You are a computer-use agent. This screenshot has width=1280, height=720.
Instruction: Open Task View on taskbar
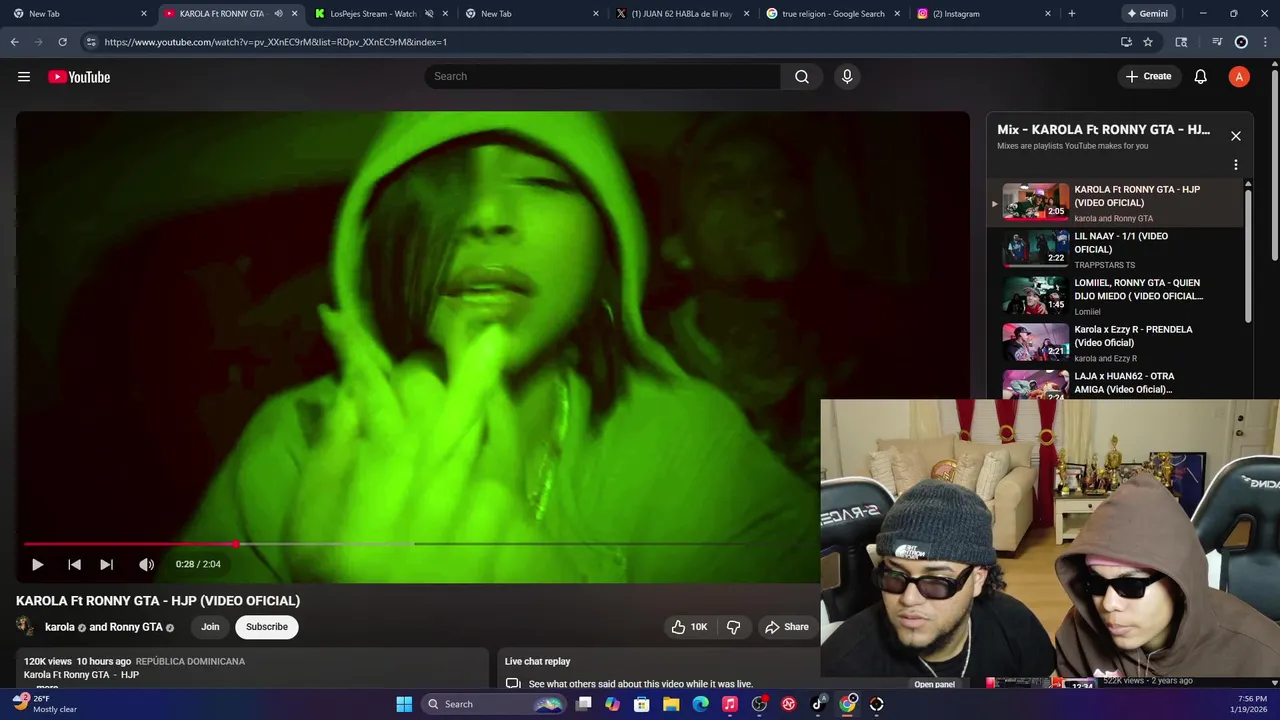[584, 704]
